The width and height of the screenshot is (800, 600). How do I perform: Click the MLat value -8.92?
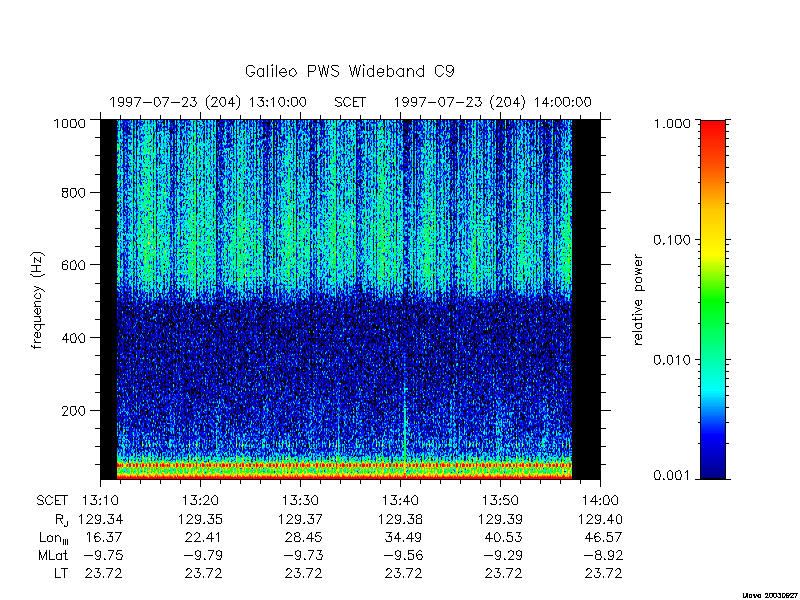point(602,555)
